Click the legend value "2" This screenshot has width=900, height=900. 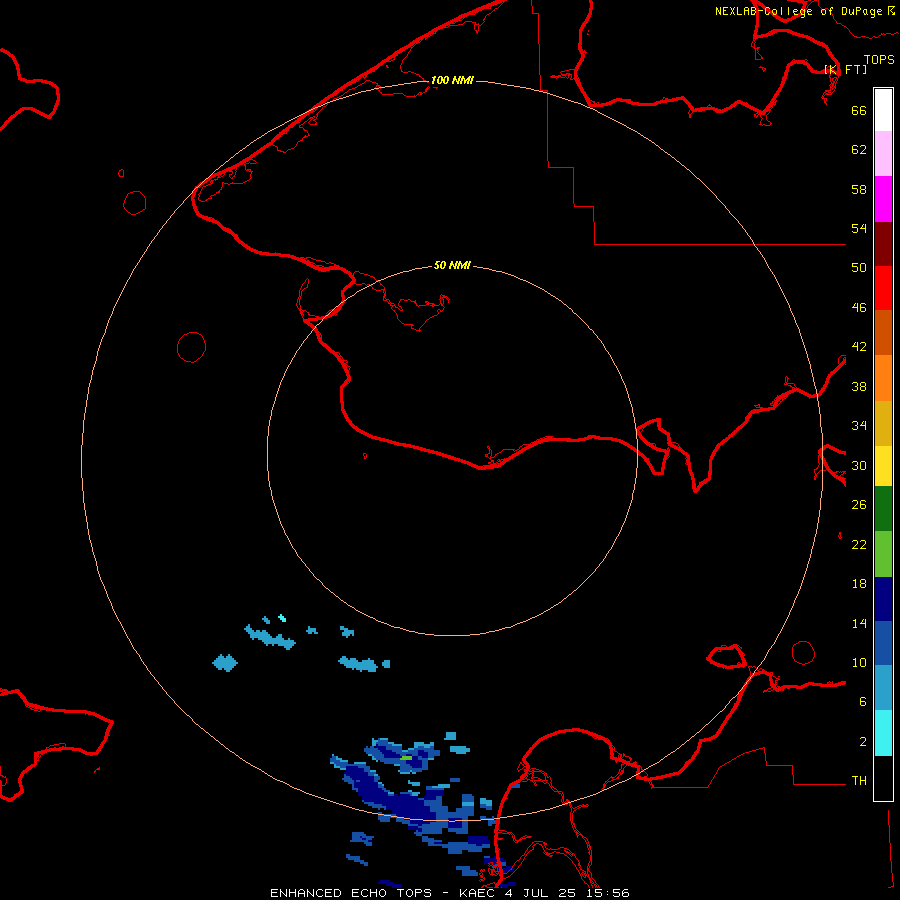pyautogui.click(x=863, y=742)
